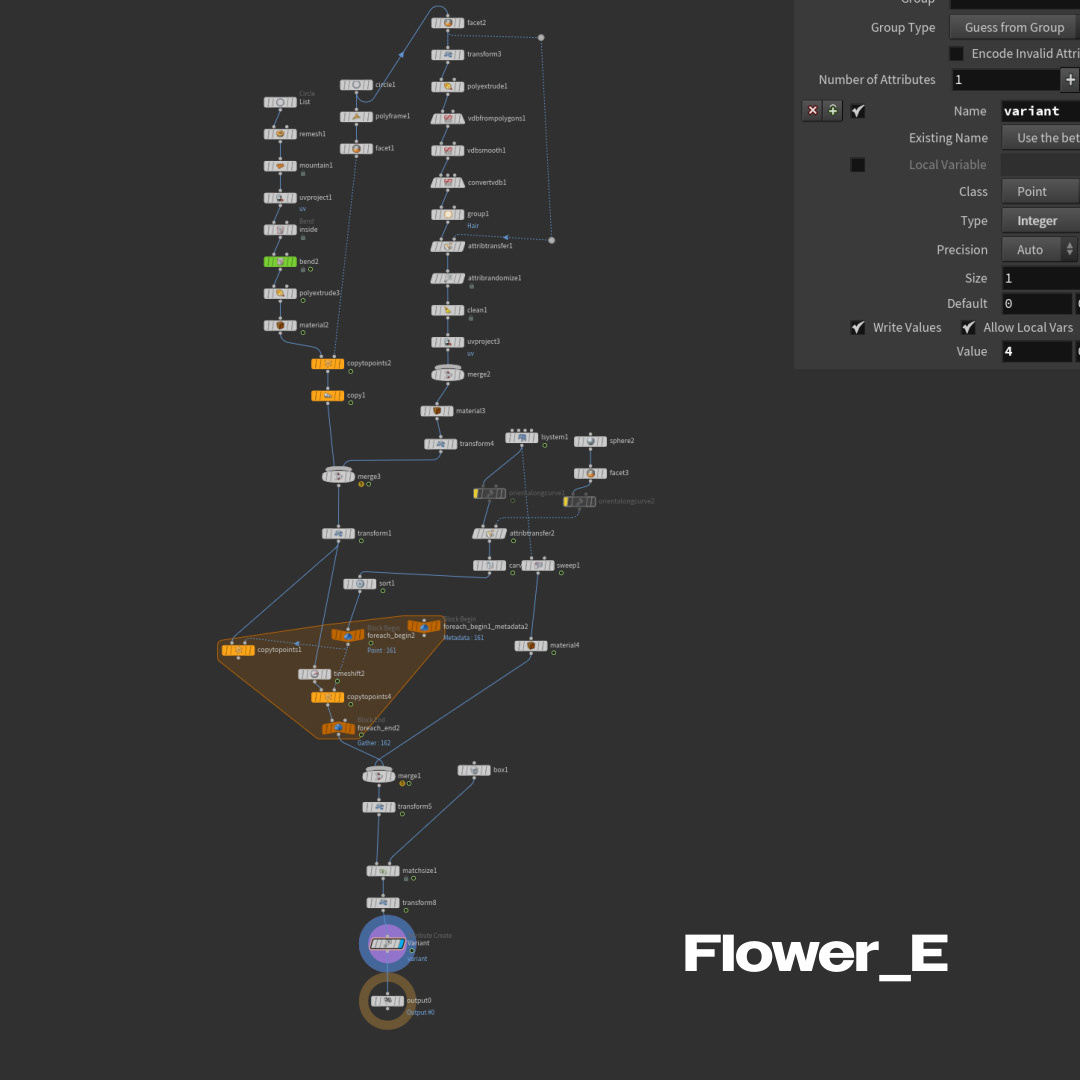Toggle the Allow Local Vars checkbox
Screen dimensions: 1080x1080
pos(968,327)
